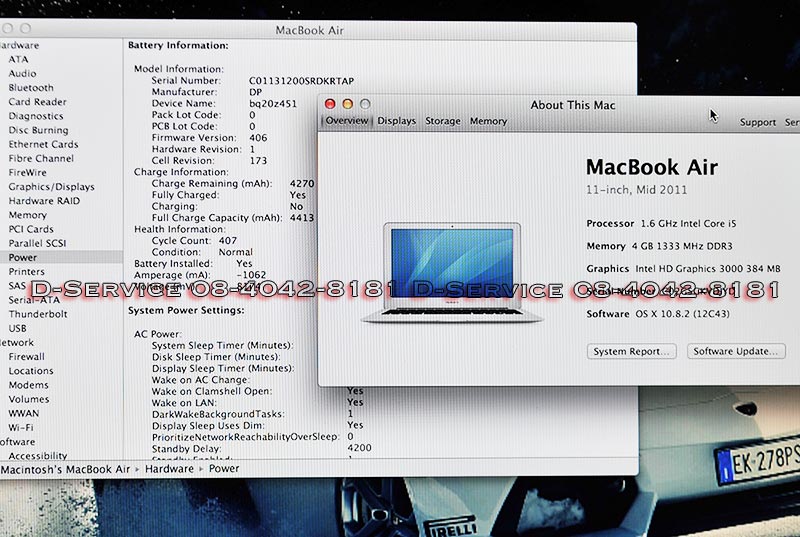Click the Charge Remaining value 4270
The height and width of the screenshot is (537, 800).
(x=302, y=184)
